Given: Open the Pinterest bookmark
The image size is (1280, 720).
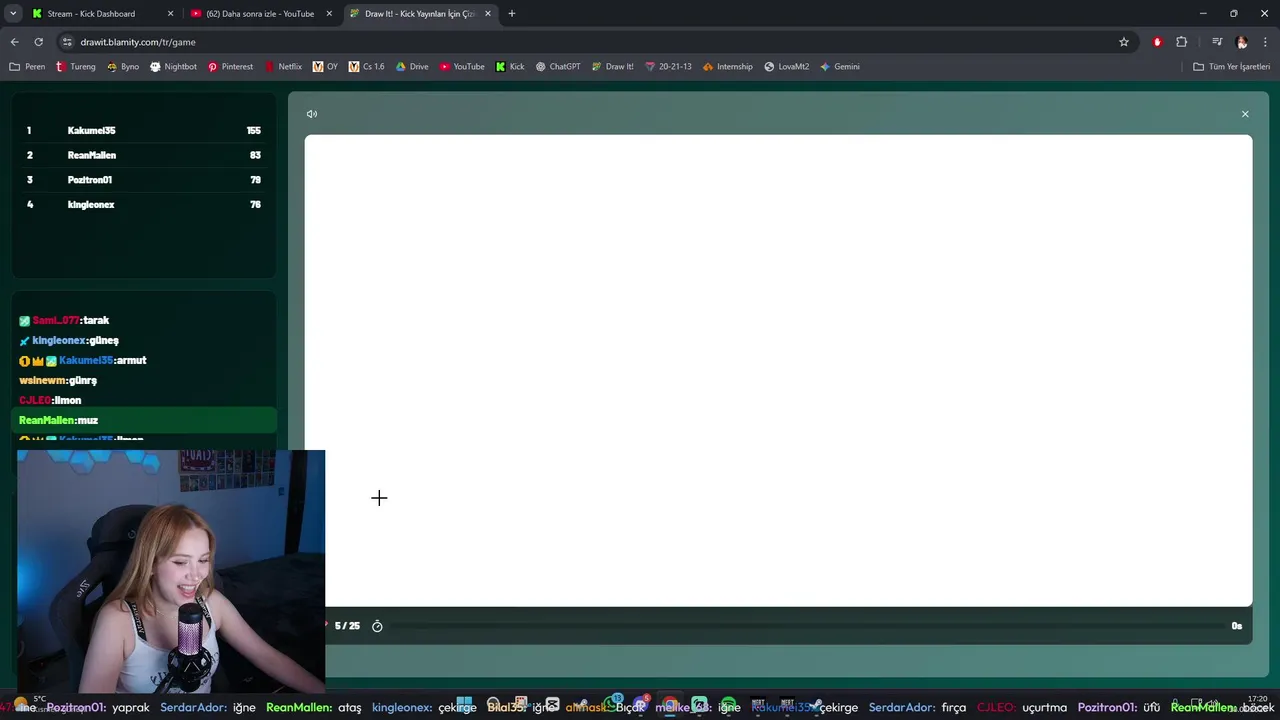Looking at the screenshot, I should pyautogui.click(x=230, y=67).
